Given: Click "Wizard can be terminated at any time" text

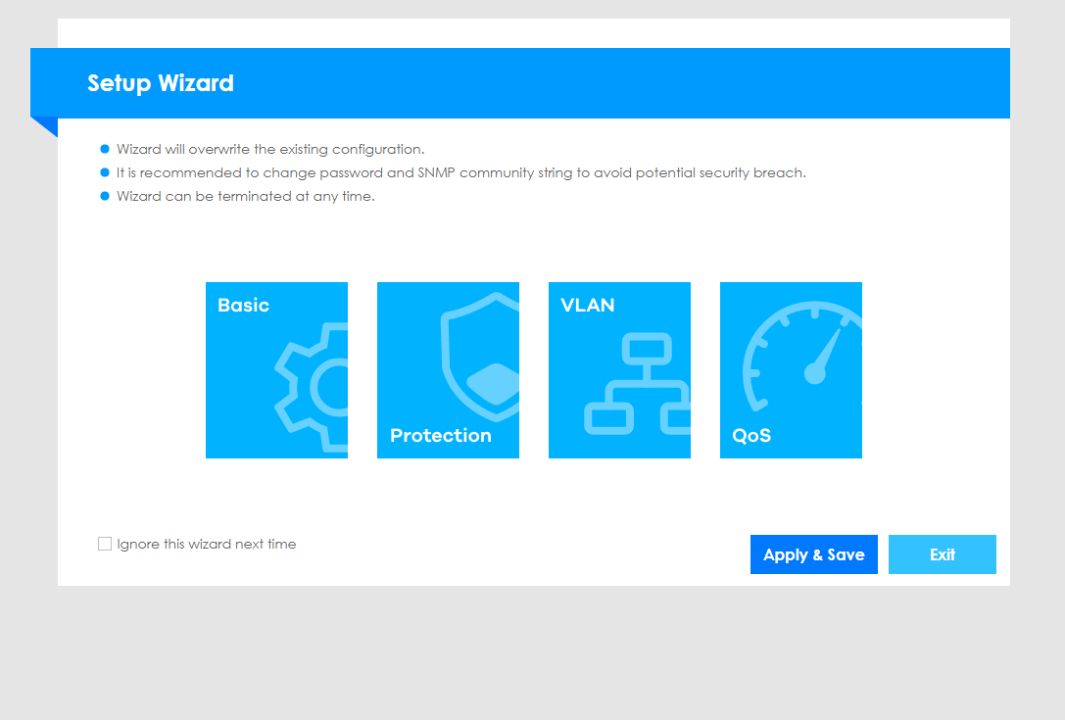Looking at the screenshot, I should pyautogui.click(x=245, y=196).
